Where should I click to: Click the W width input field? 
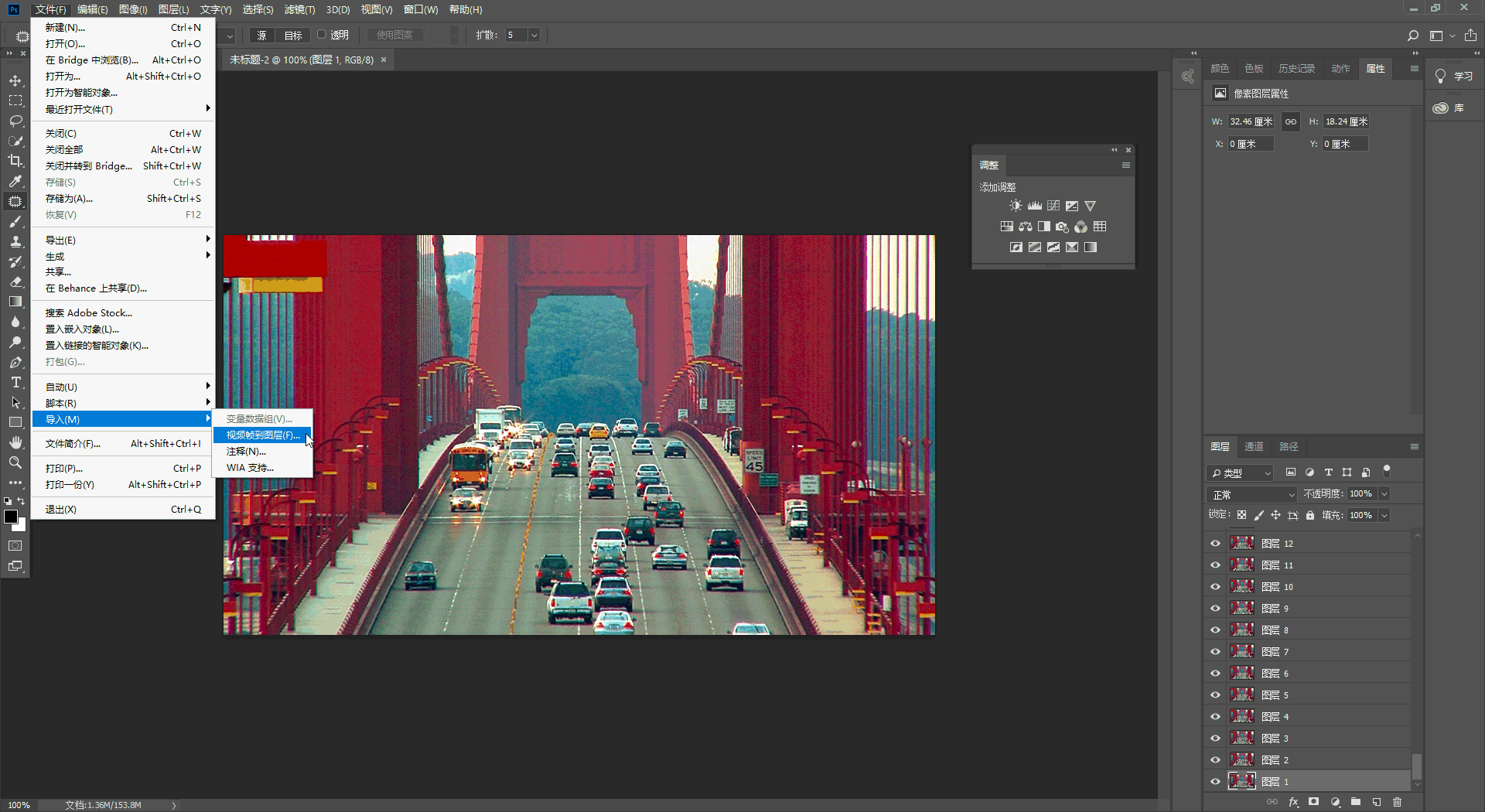pyautogui.click(x=1251, y=121)
